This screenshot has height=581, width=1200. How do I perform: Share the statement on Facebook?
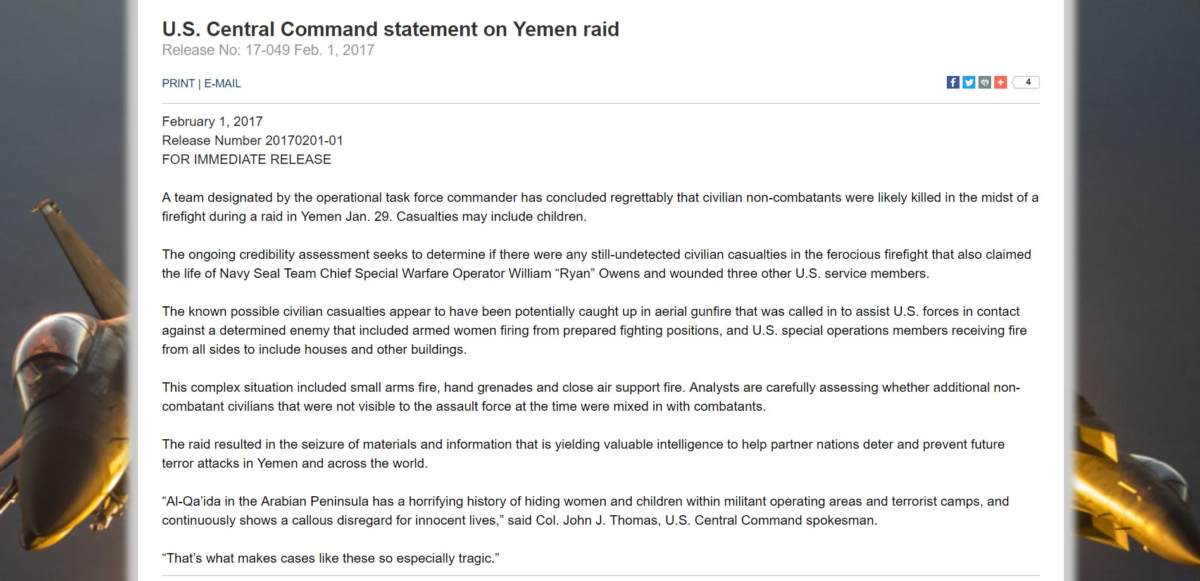pyautogui.click(x=953, y=83)
